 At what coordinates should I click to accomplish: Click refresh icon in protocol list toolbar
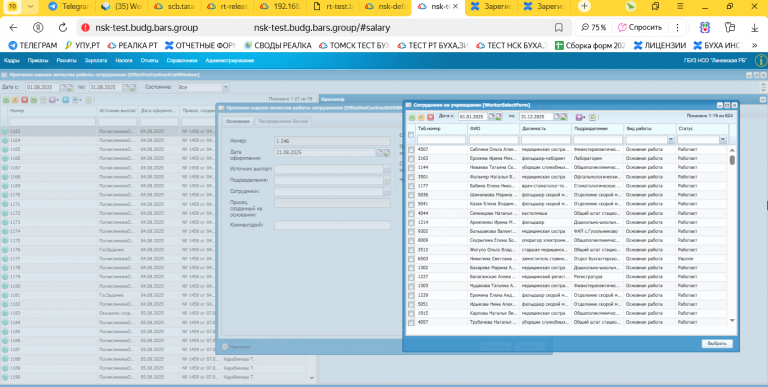tap(89, 100)
